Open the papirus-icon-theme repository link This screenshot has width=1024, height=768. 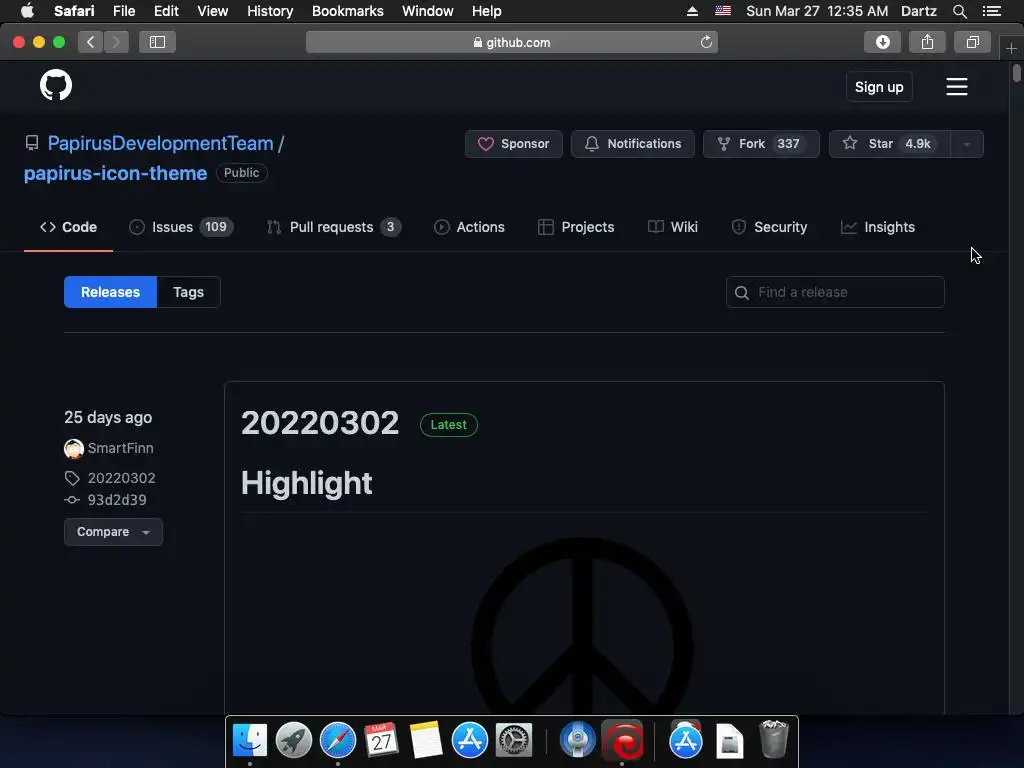point(116,174)
